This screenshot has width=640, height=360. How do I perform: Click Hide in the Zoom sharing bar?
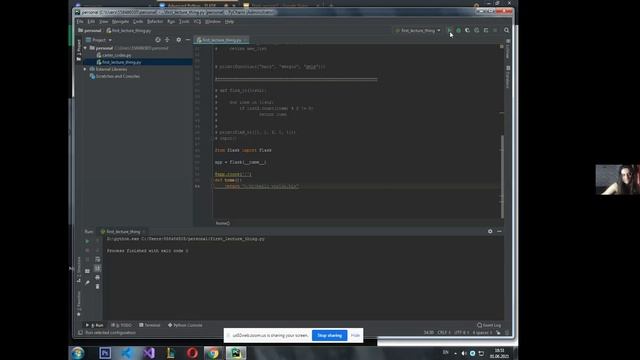[x=355, y=336]
